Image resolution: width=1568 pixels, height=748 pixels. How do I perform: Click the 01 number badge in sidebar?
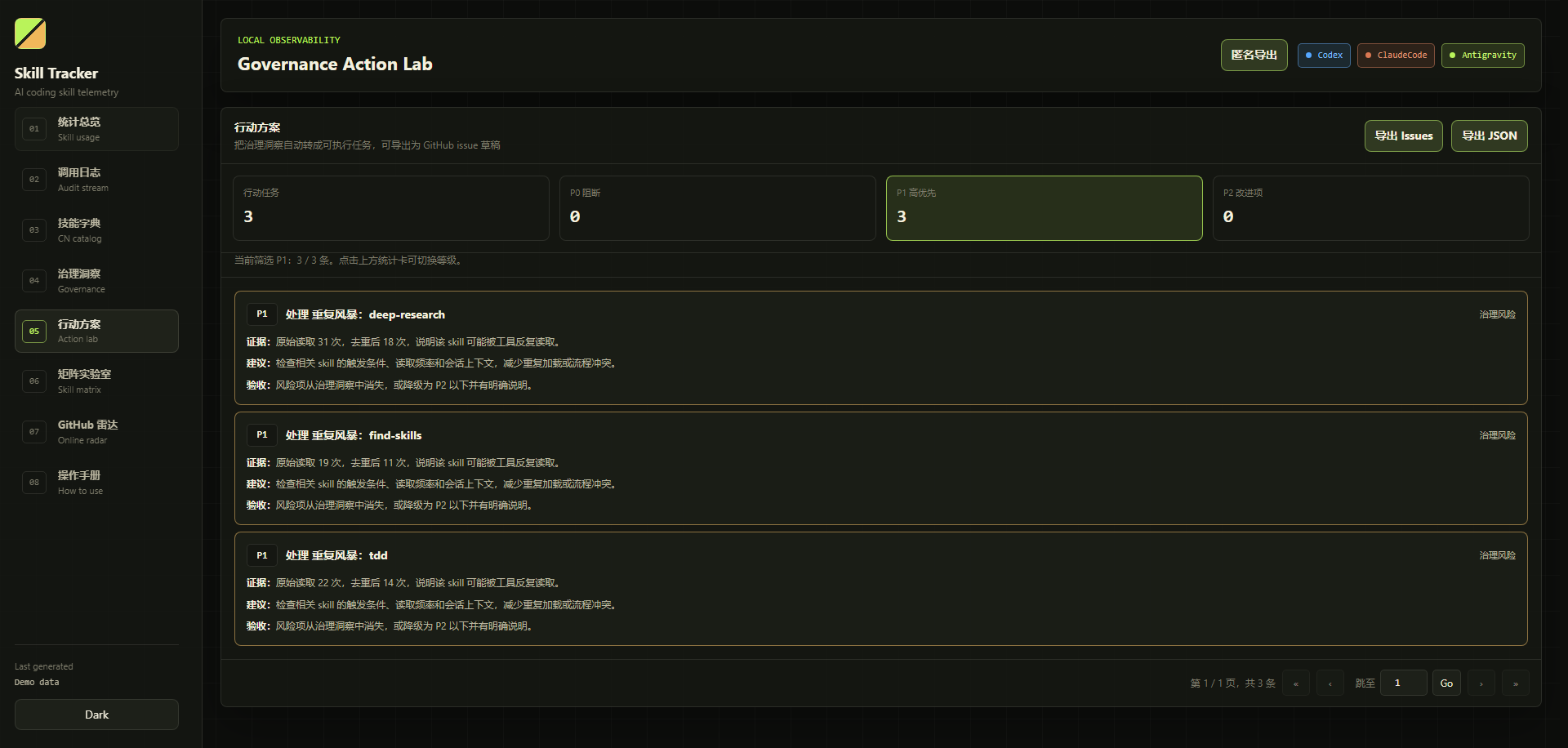click(34, 129)
